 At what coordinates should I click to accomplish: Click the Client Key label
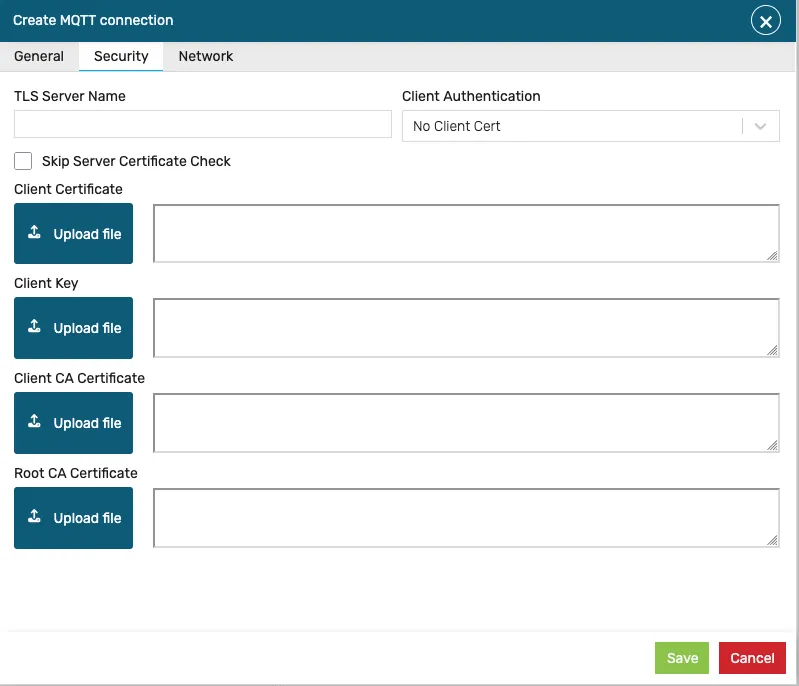[x=46, y=283]
